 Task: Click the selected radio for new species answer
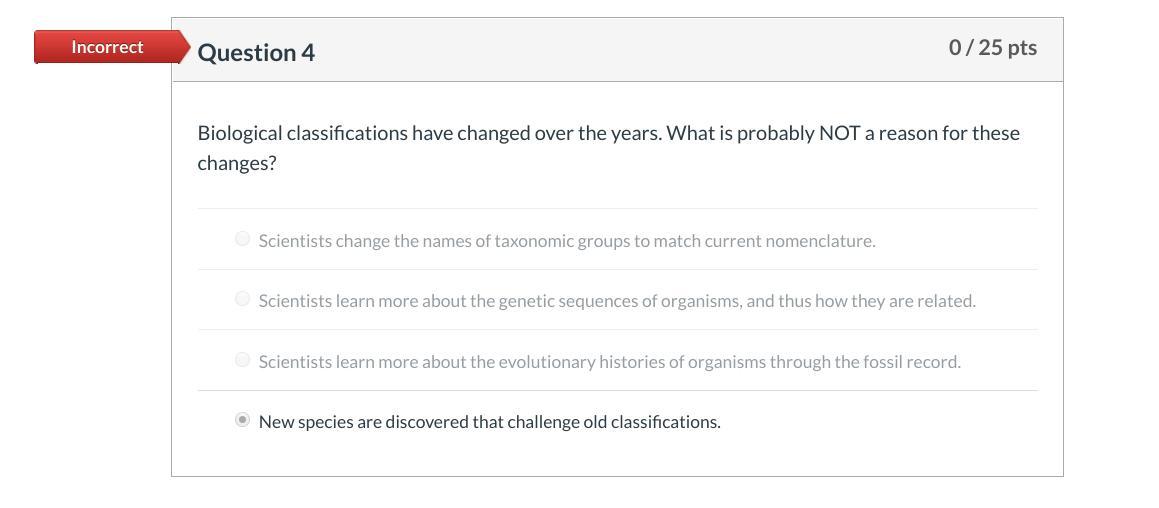coord(242,420)
